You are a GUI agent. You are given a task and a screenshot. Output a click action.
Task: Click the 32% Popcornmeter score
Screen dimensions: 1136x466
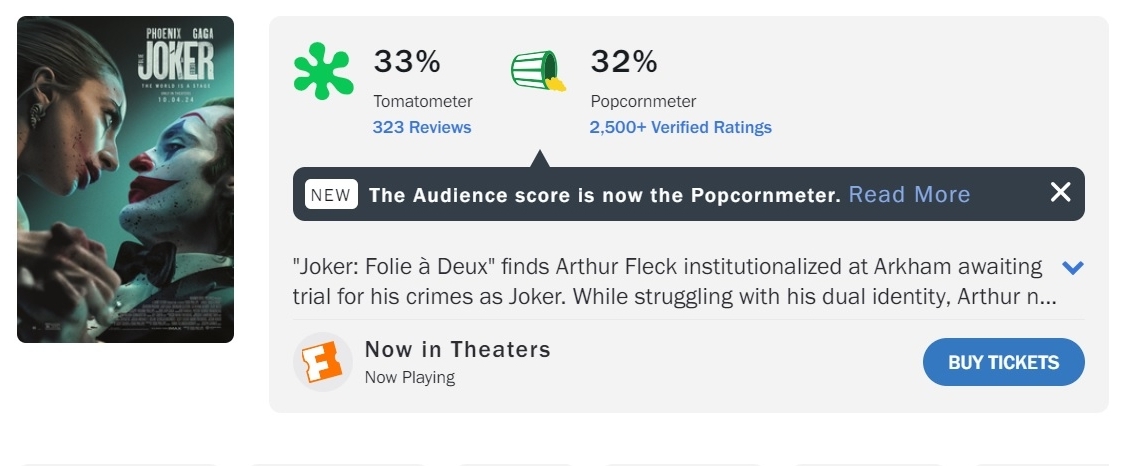pyautogui.click(x=624, y=62)
